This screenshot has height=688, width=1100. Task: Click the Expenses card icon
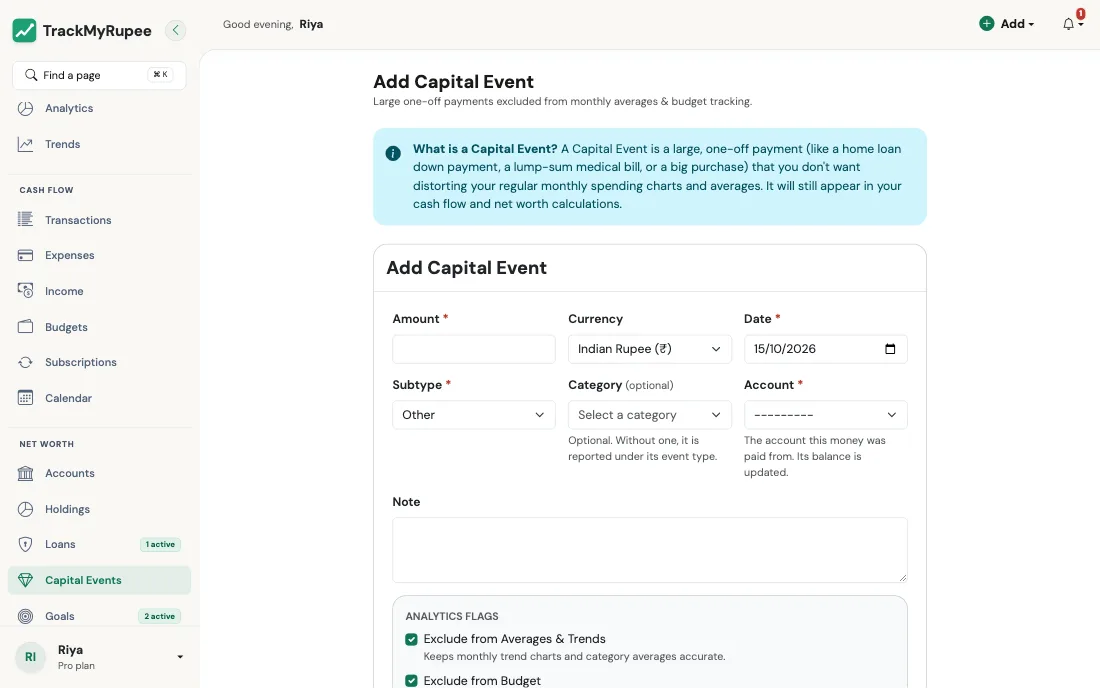[x=25, y=255]
